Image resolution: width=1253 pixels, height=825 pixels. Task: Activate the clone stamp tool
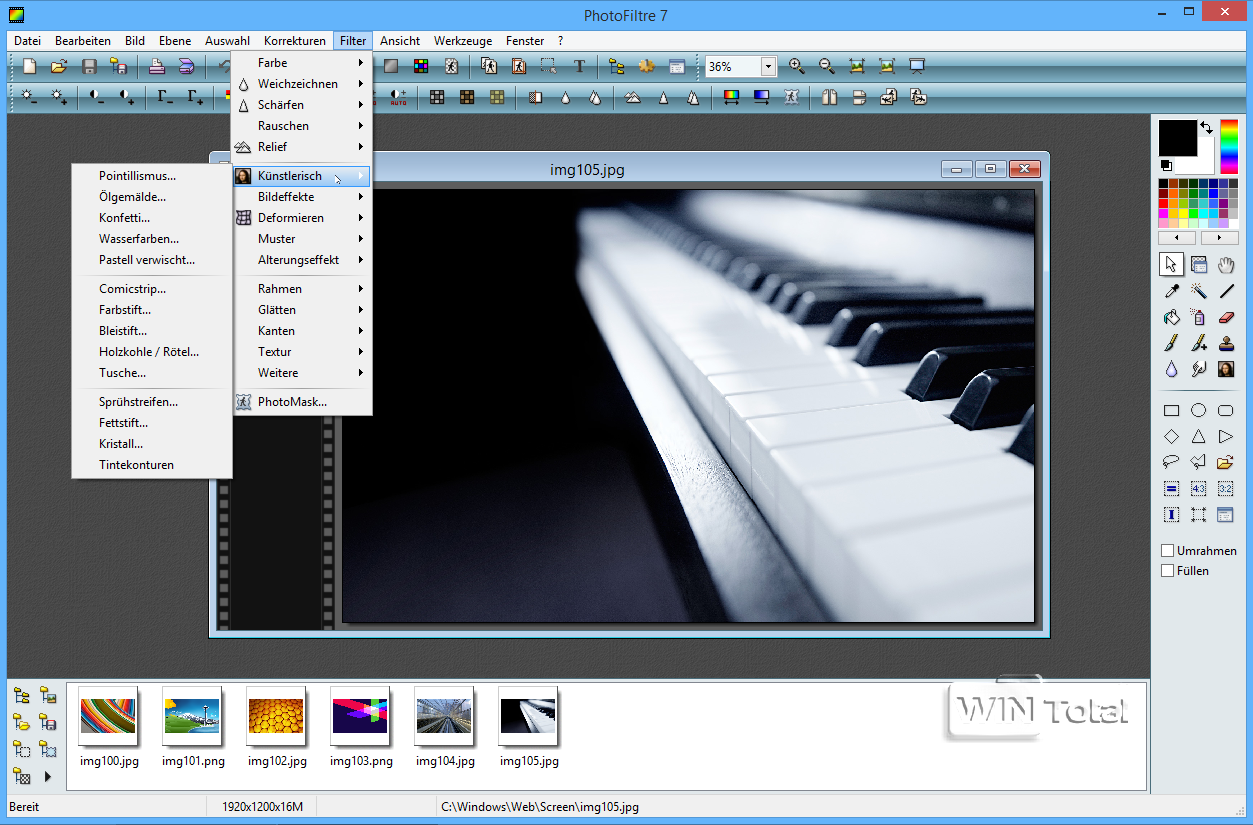pos(1226,343)
